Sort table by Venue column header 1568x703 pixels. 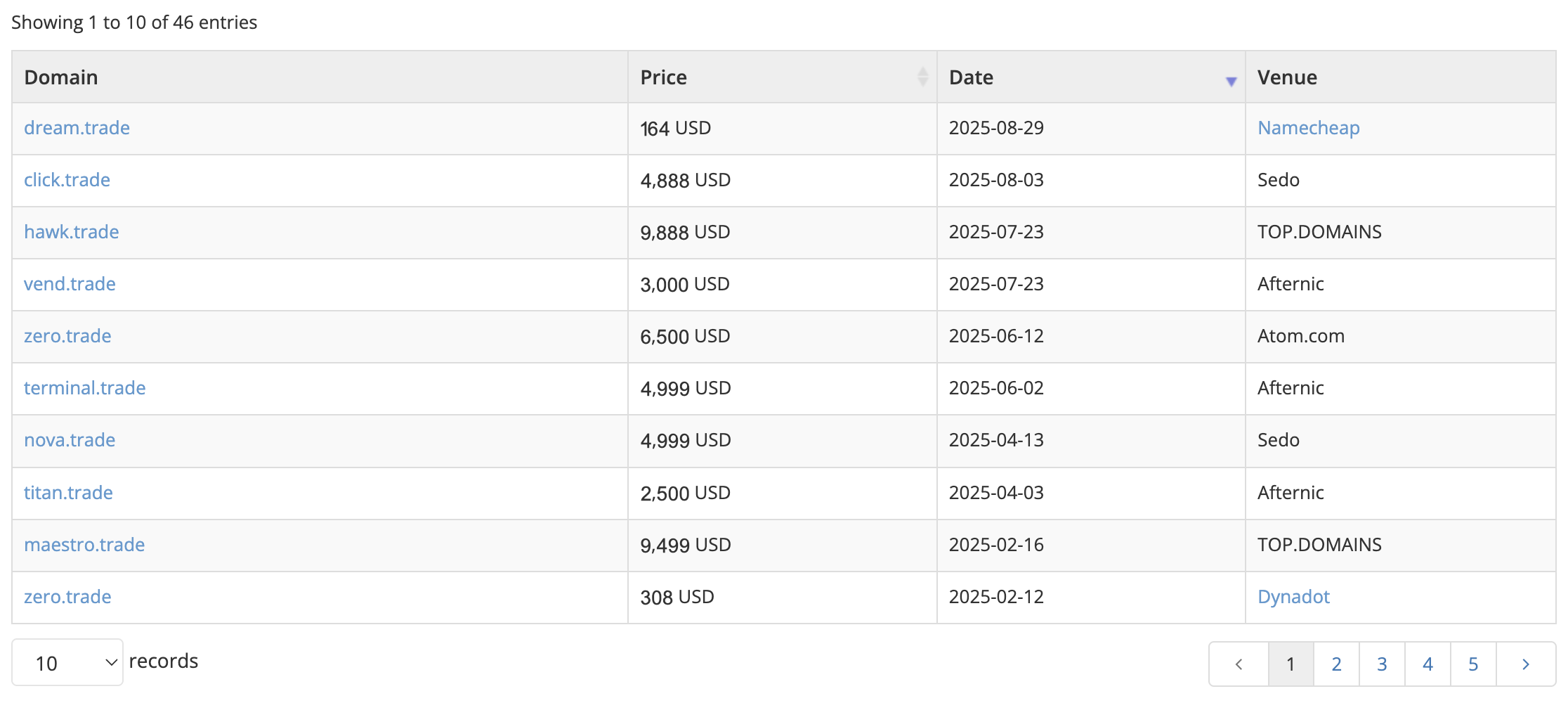click(1287, 77)
